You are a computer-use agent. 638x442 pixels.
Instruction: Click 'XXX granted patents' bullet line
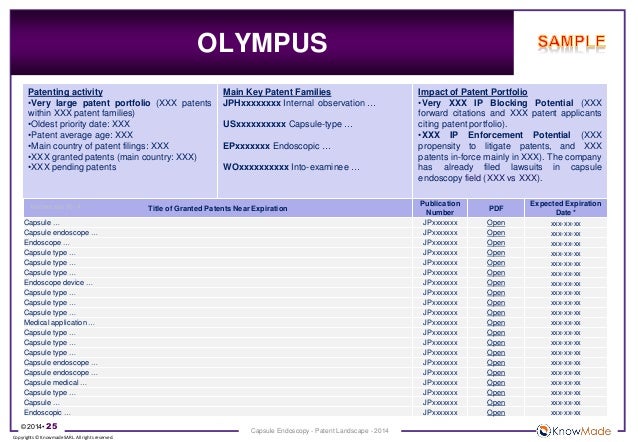(112, 157)
